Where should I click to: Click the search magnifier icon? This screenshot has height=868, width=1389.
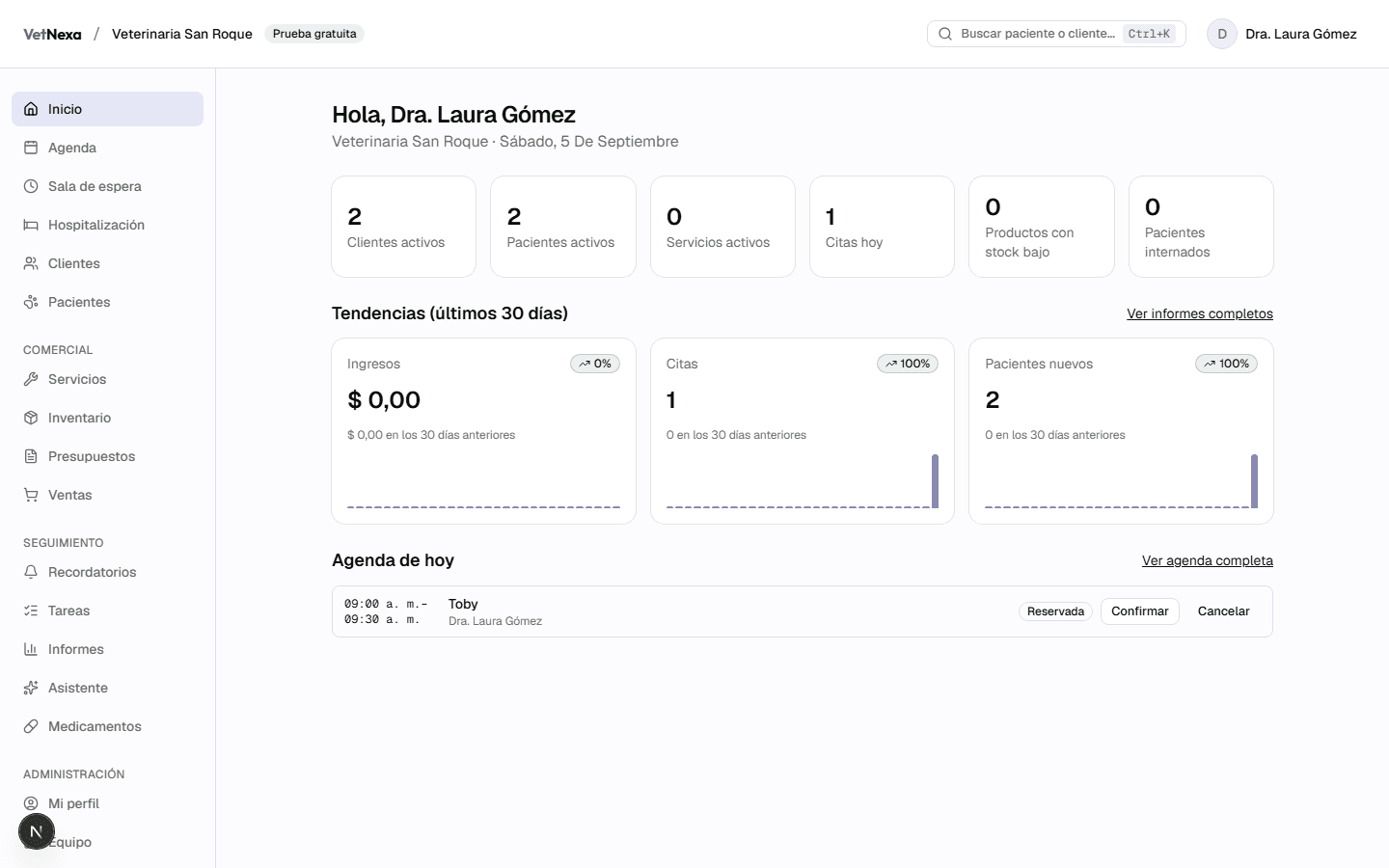[x=945, y=34]
